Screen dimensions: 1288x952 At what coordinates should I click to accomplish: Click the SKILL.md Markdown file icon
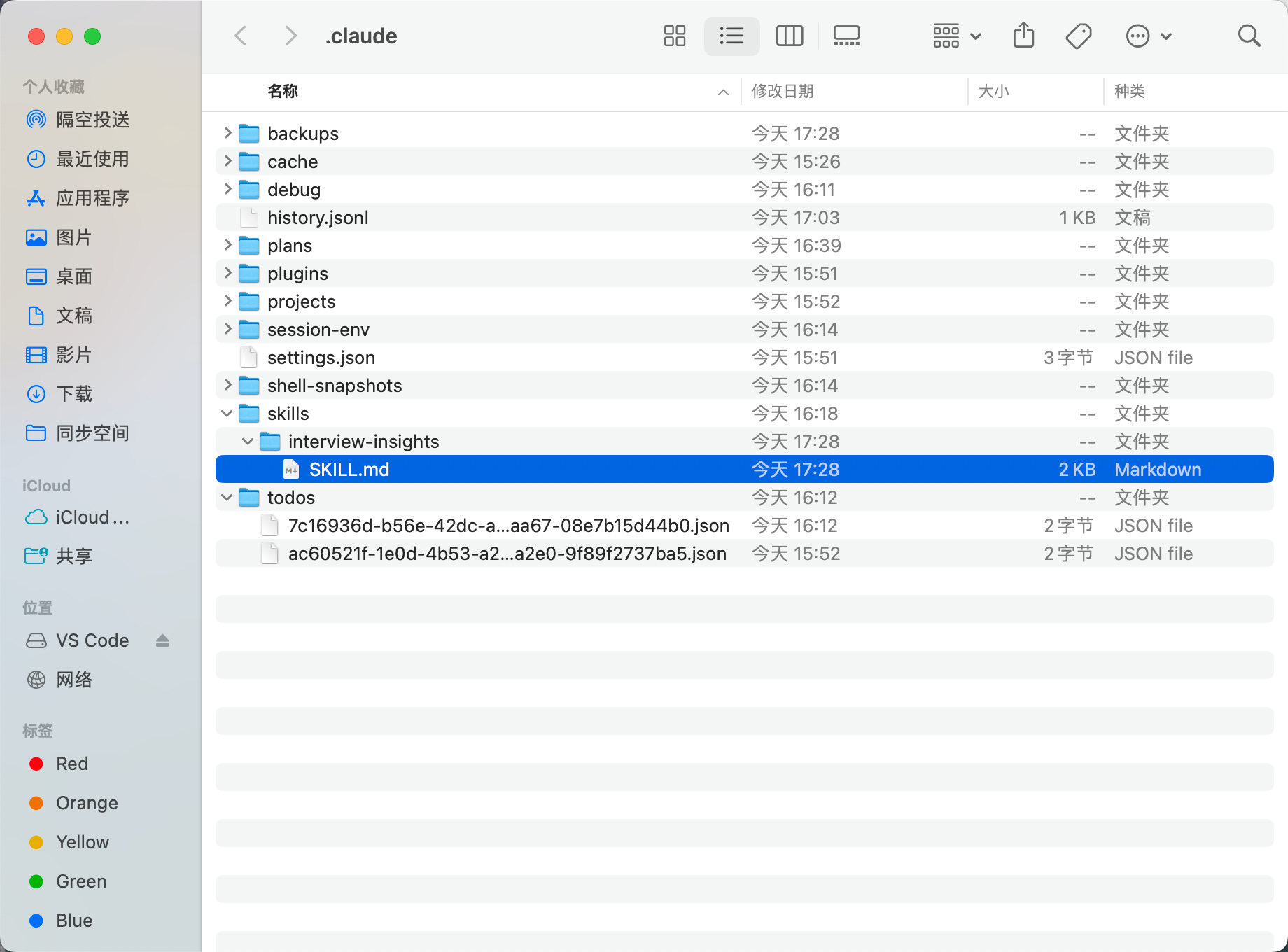coord(291,469)
